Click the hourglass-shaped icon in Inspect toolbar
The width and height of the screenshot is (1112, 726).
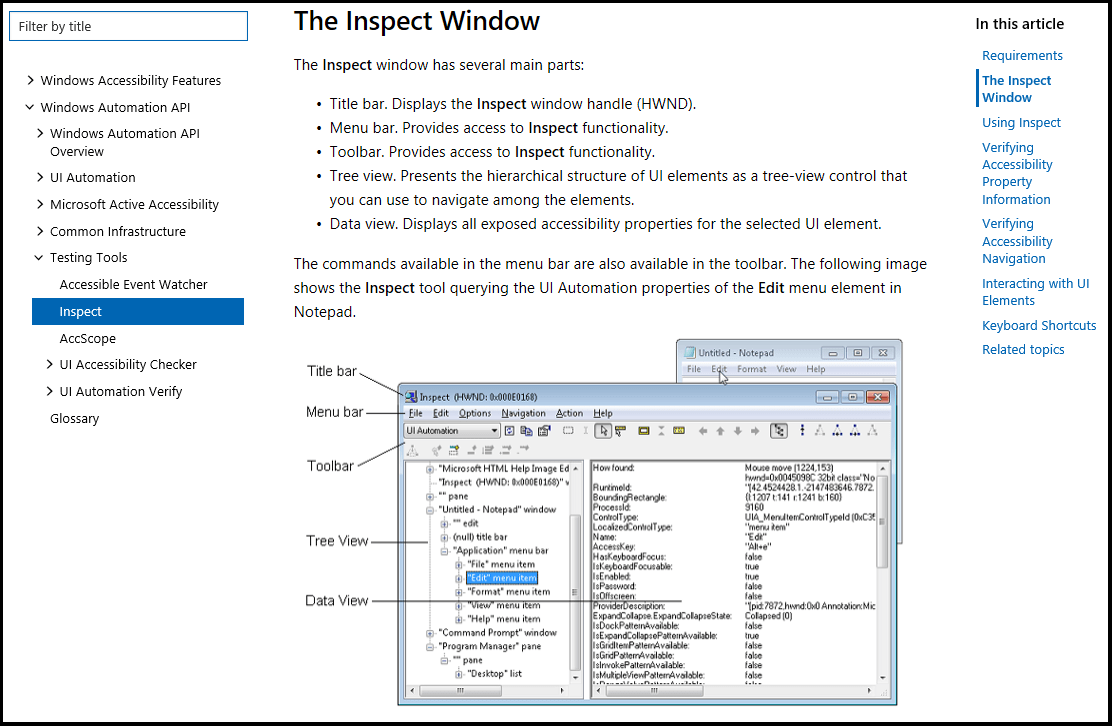661,430
